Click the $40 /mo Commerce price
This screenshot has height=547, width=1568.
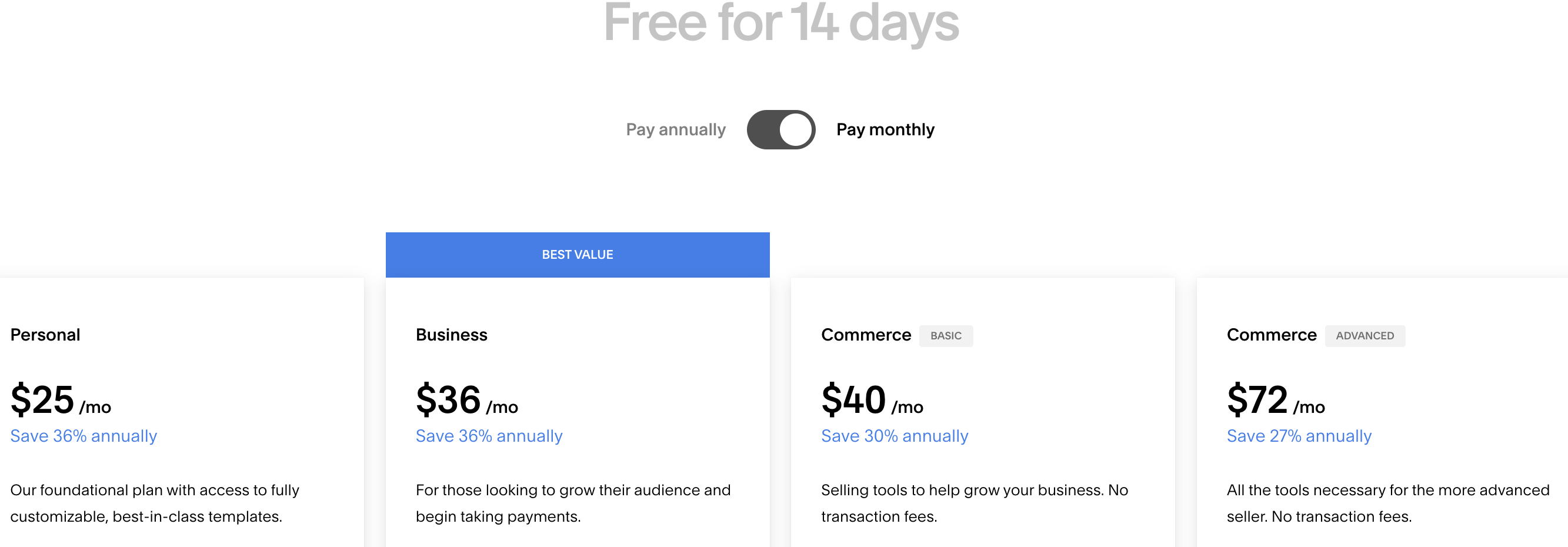[x=872, y=401]
